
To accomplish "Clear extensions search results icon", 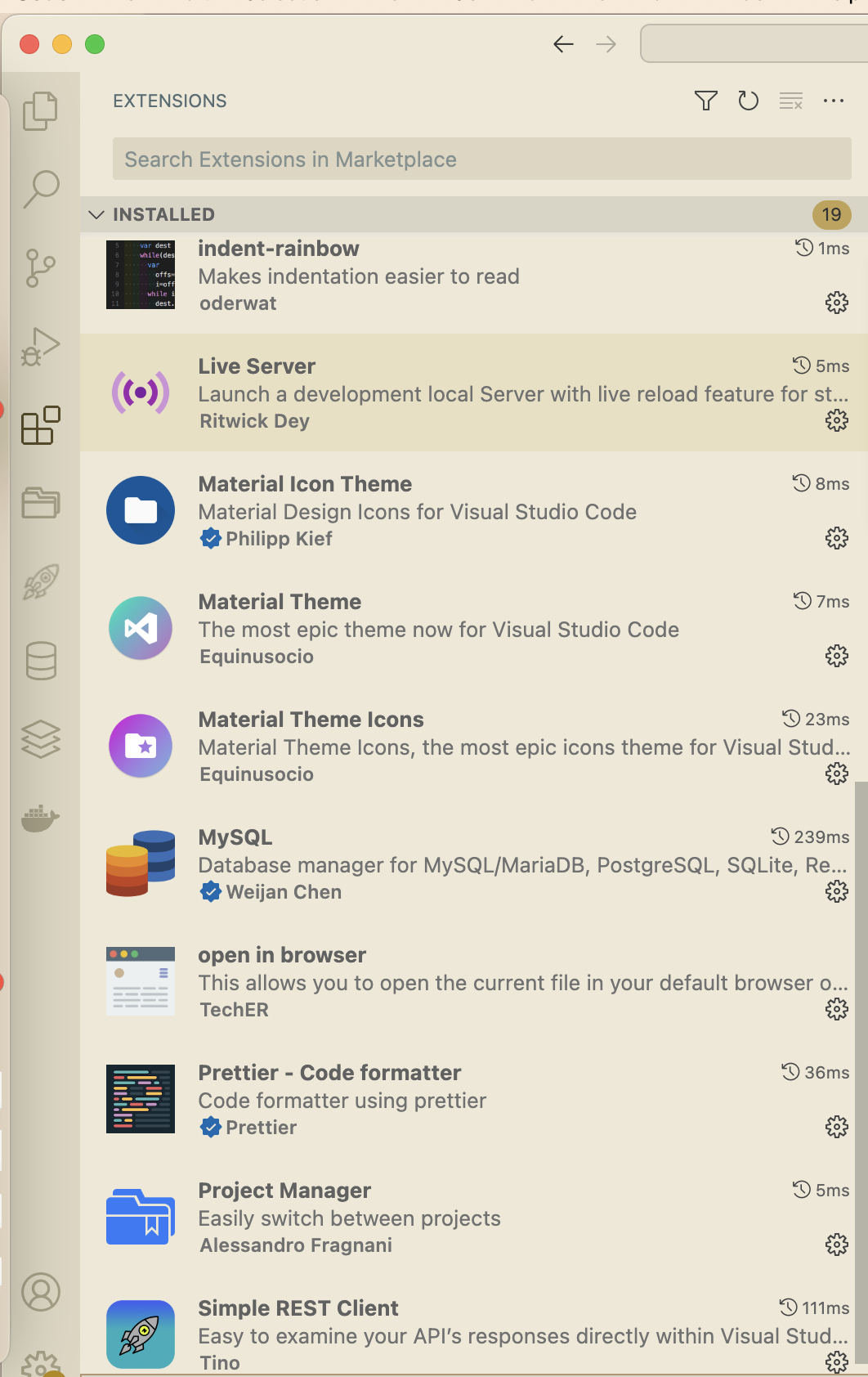I will click(x=791, y=101).
